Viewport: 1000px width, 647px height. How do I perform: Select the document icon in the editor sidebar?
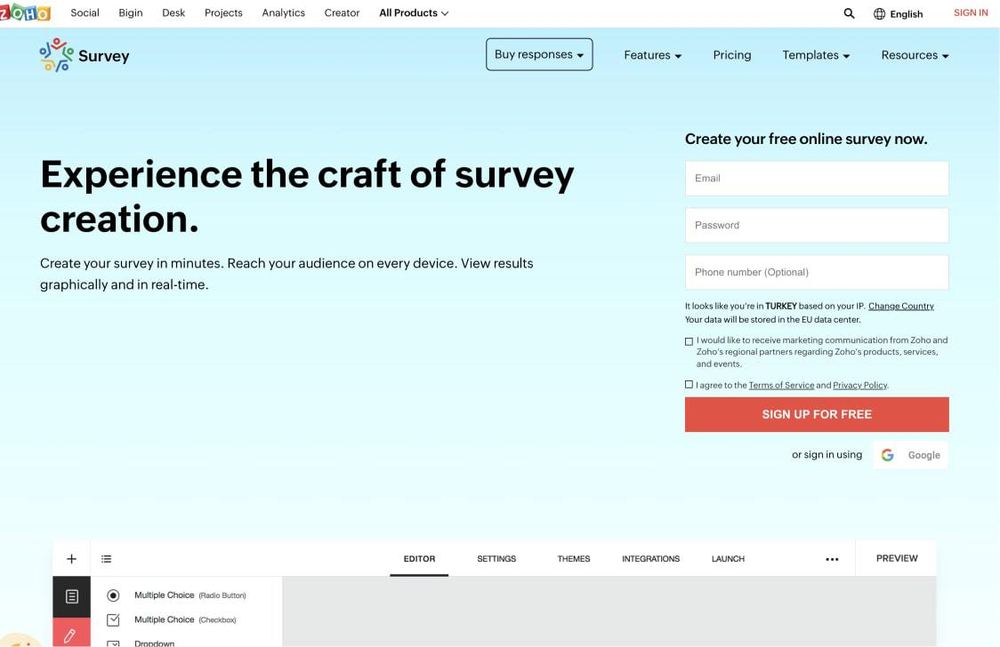pyautogui.click(x=71, y=595)
